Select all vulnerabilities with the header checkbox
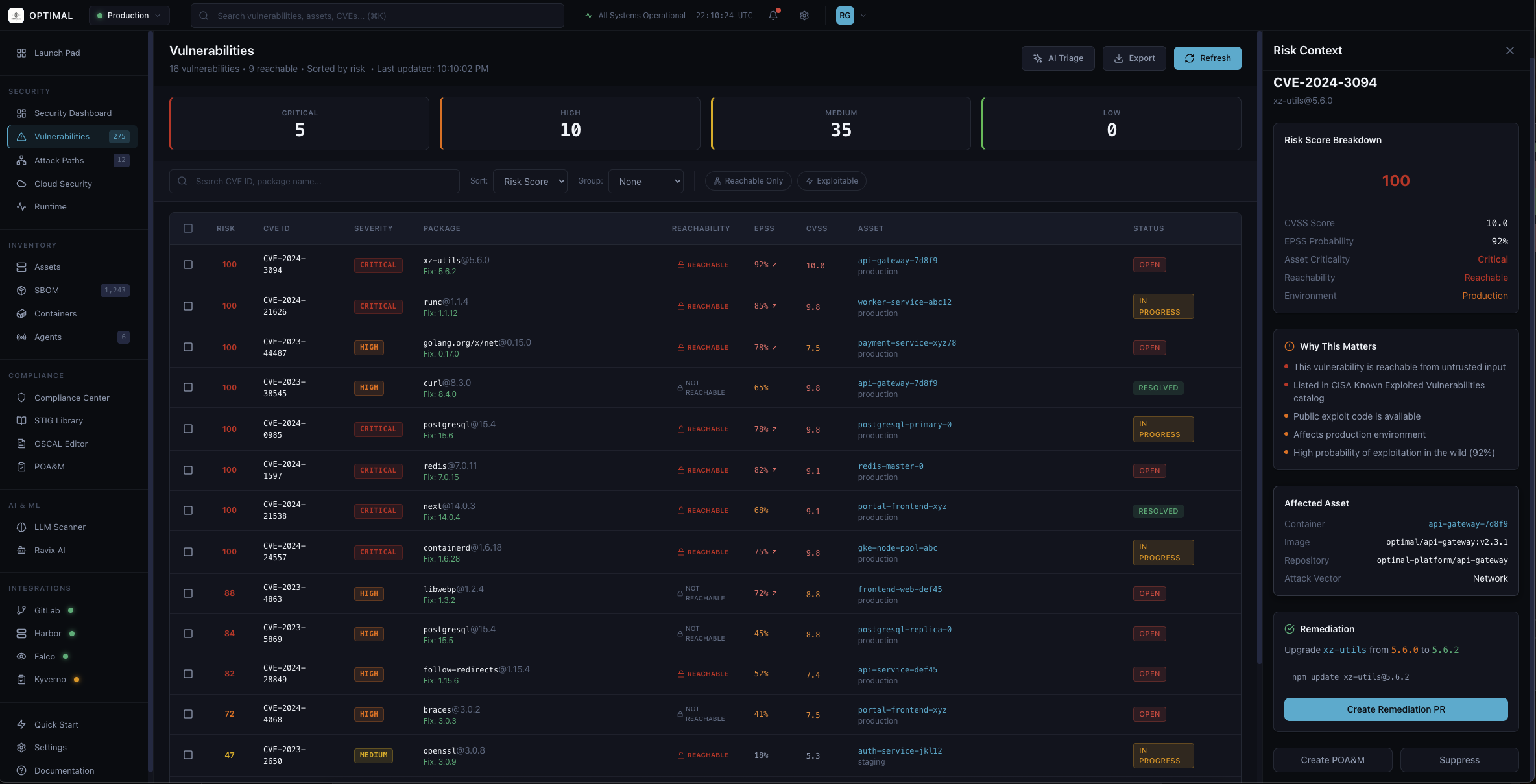Viewport: 1536px width, 784px height. [x=188, y=228]
